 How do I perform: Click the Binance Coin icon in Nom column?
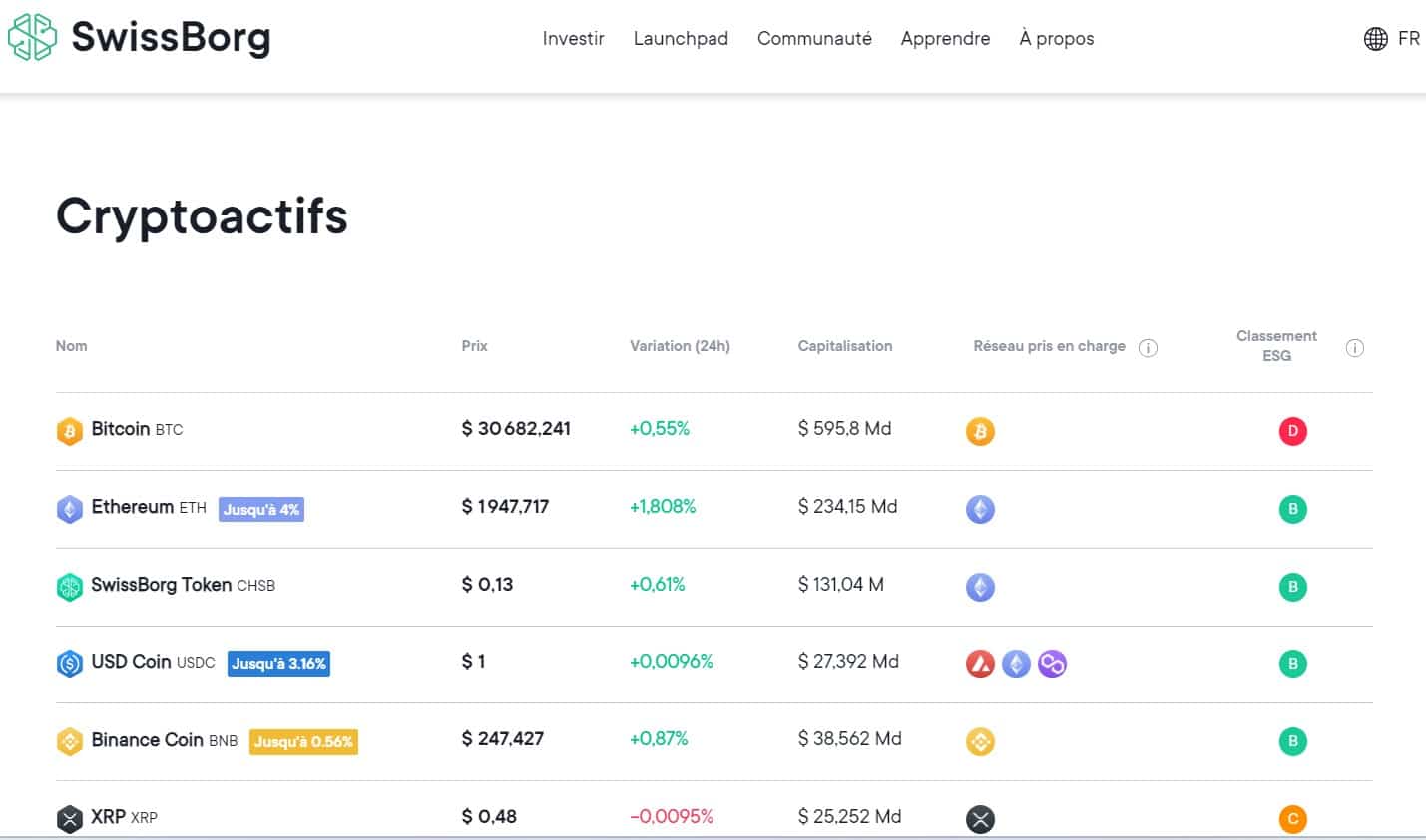[69, 741]
